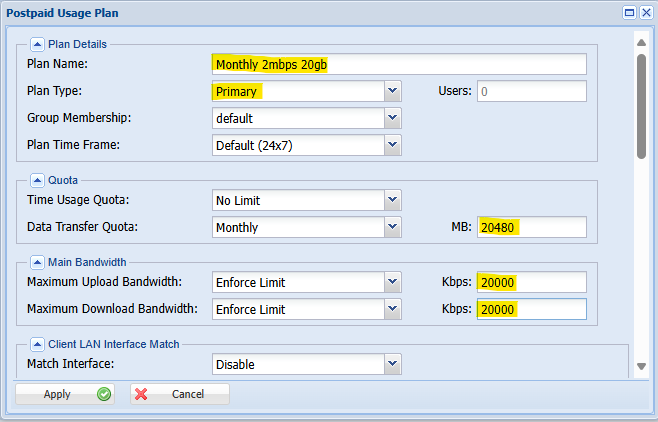The image size is (658, 422).
Task: Collapse the Main Bandwidth section
Action: (37, 263)
